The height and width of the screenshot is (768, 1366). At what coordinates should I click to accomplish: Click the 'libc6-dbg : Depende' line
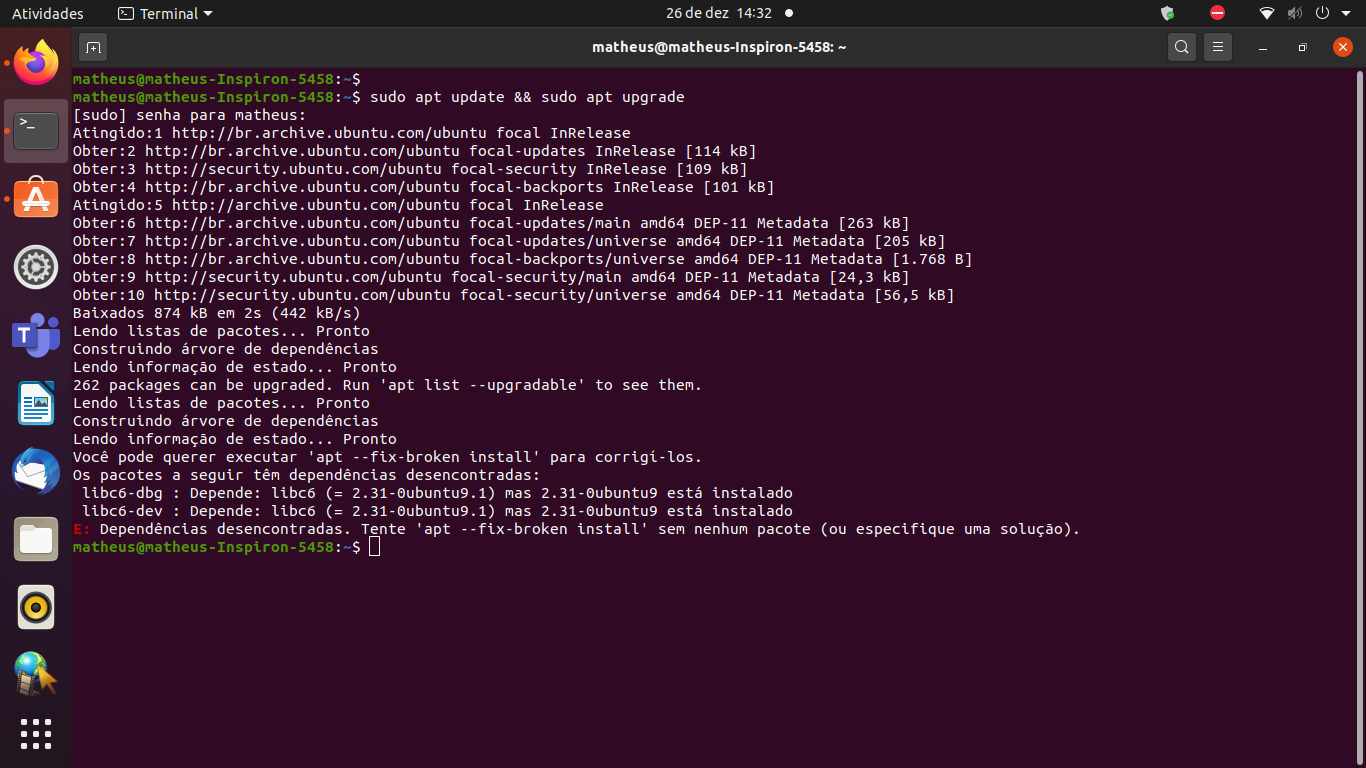click(x=437, y=493)
